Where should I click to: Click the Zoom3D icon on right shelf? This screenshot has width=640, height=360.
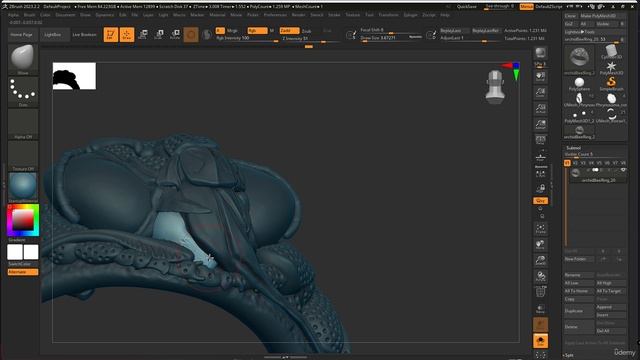540,260
